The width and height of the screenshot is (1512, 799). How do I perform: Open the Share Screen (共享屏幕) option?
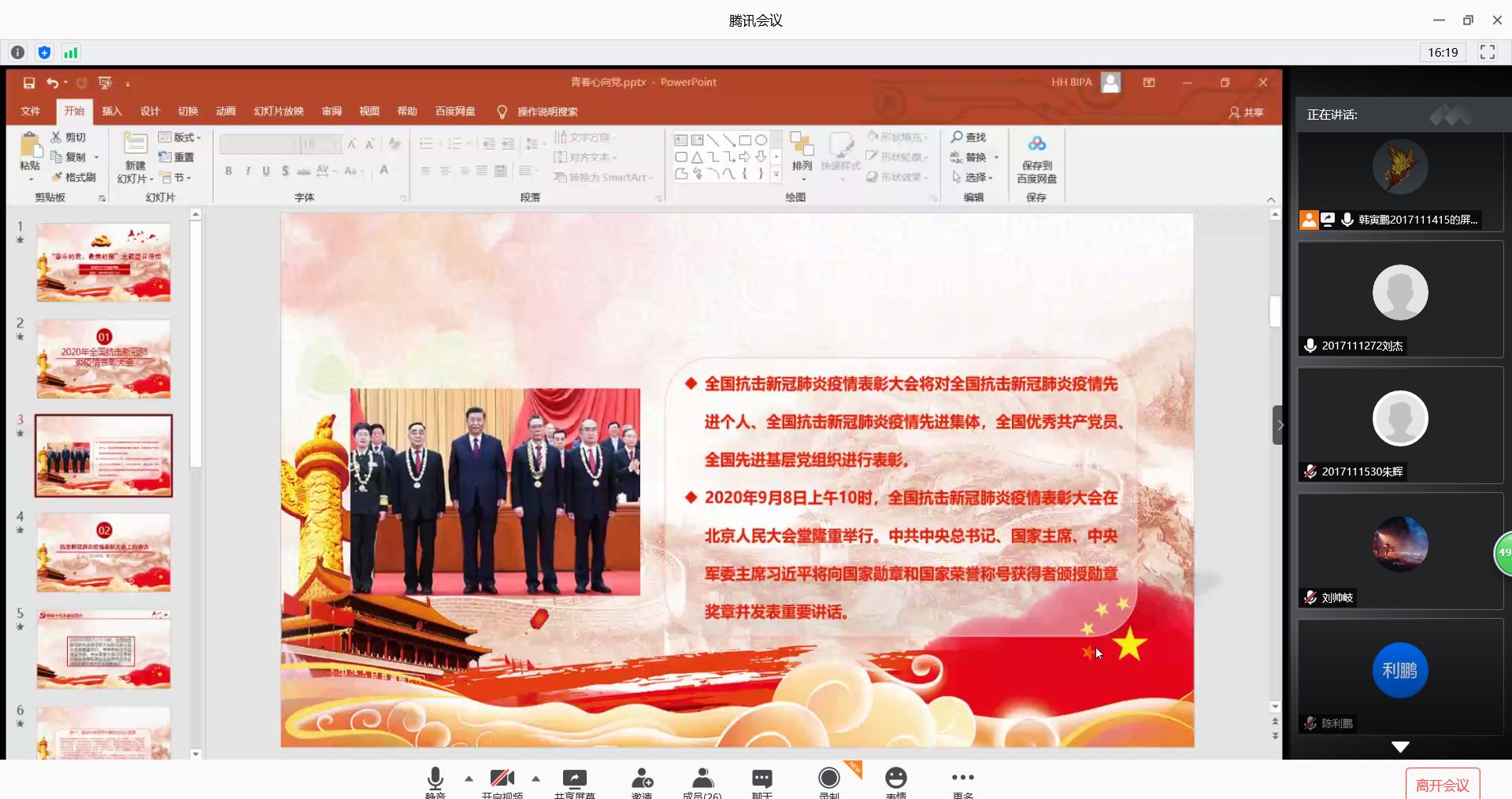574,781
